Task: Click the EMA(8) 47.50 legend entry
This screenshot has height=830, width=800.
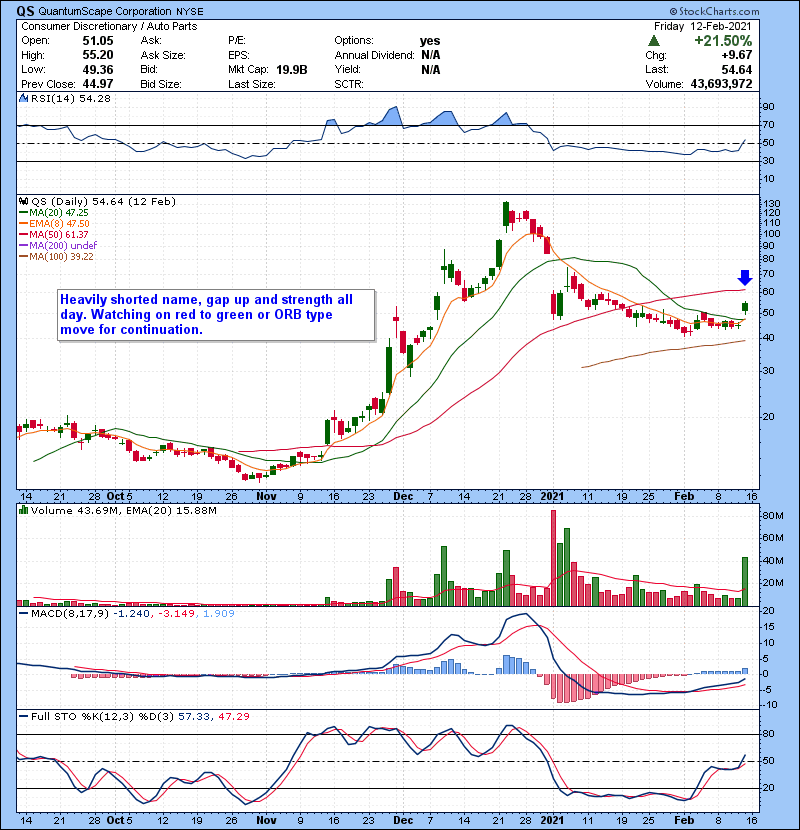Action: point(55,224)
